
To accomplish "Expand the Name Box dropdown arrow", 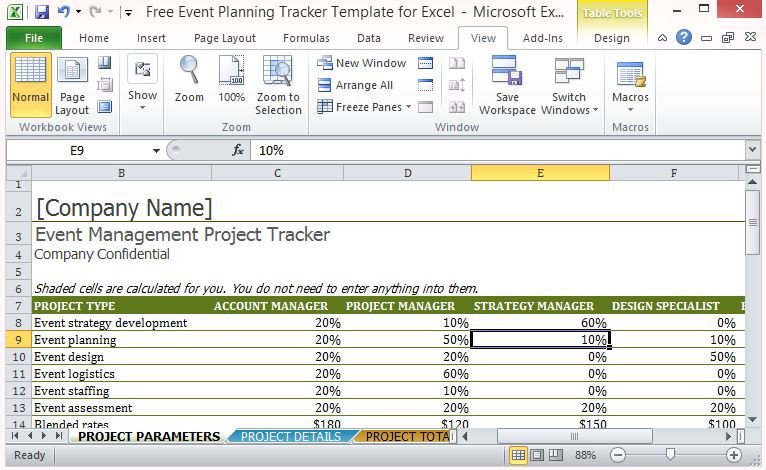I will (156, 150).
